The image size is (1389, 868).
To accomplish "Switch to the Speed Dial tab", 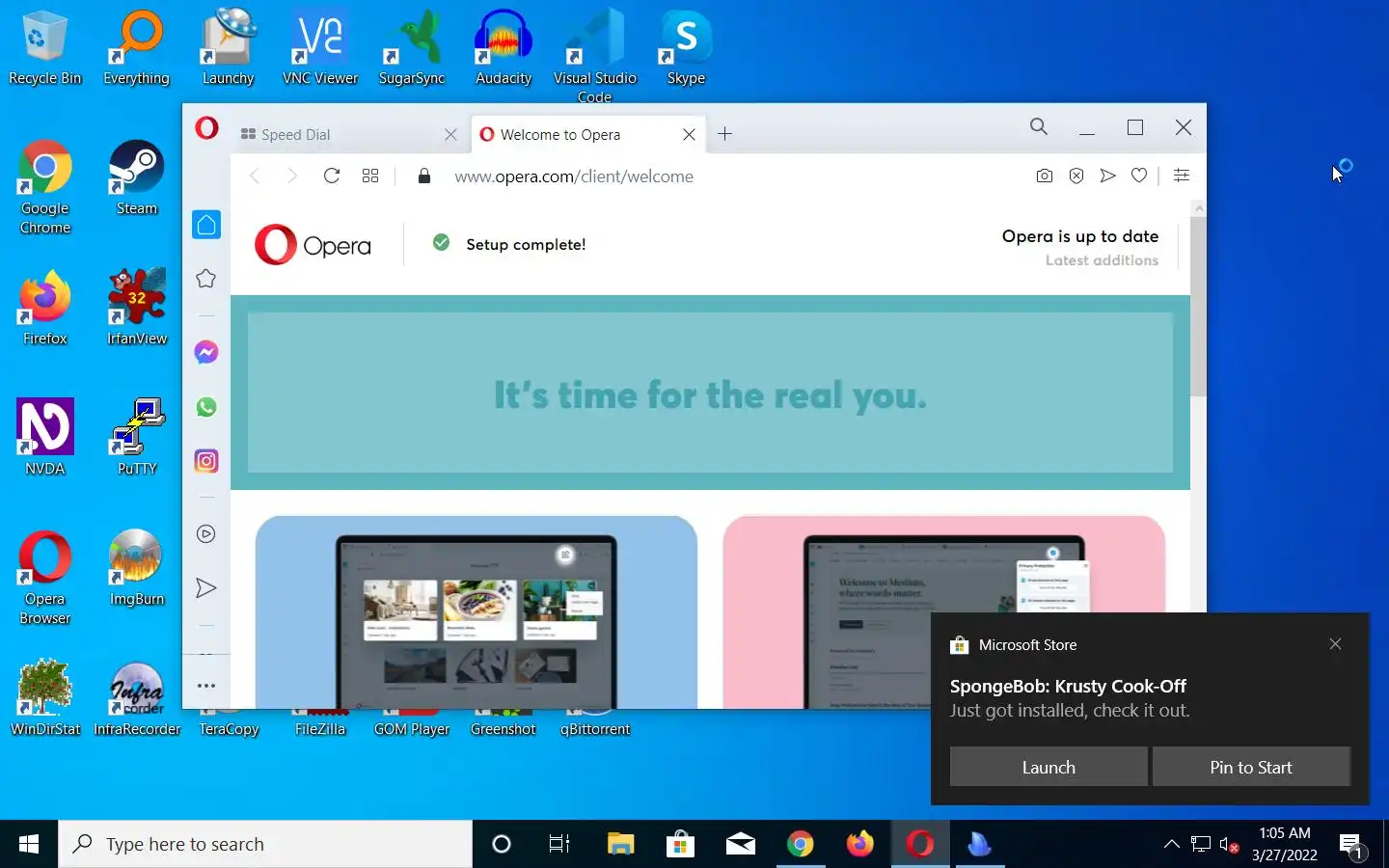I will [347, 134].
